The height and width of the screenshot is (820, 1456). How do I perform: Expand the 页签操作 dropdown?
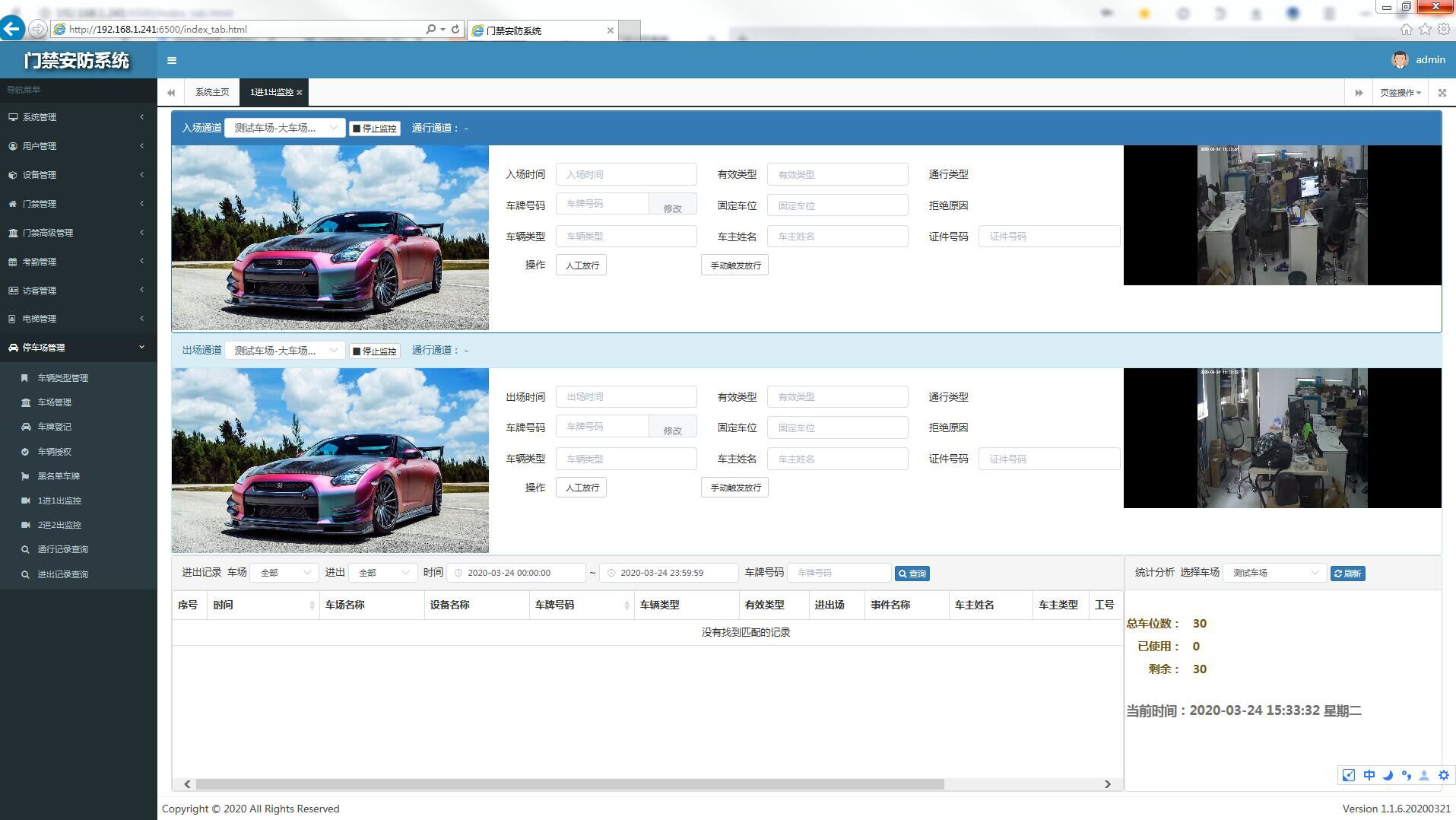pos(1400,93)
